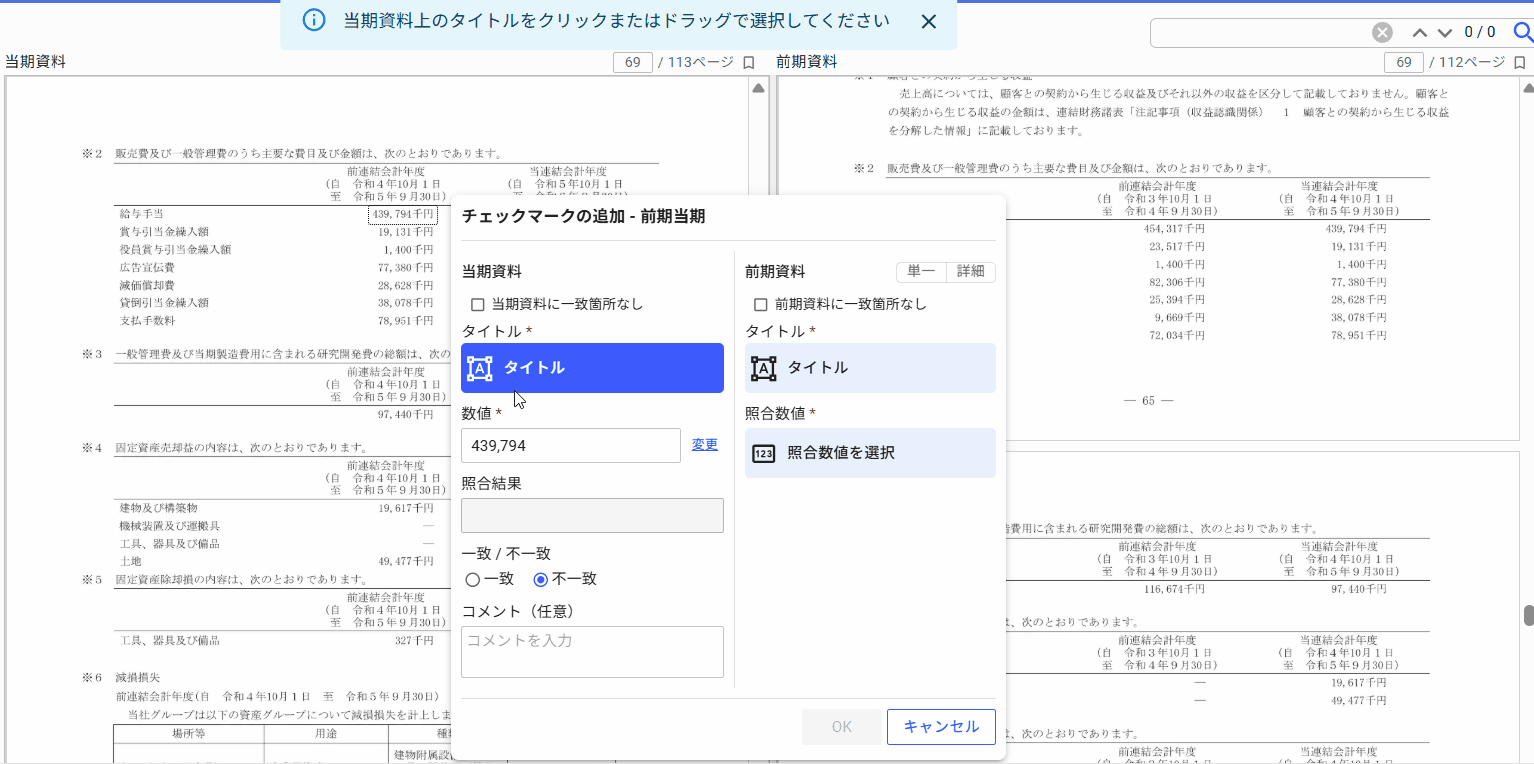Click the search magnifier icon

click(x=1523, y=33)
